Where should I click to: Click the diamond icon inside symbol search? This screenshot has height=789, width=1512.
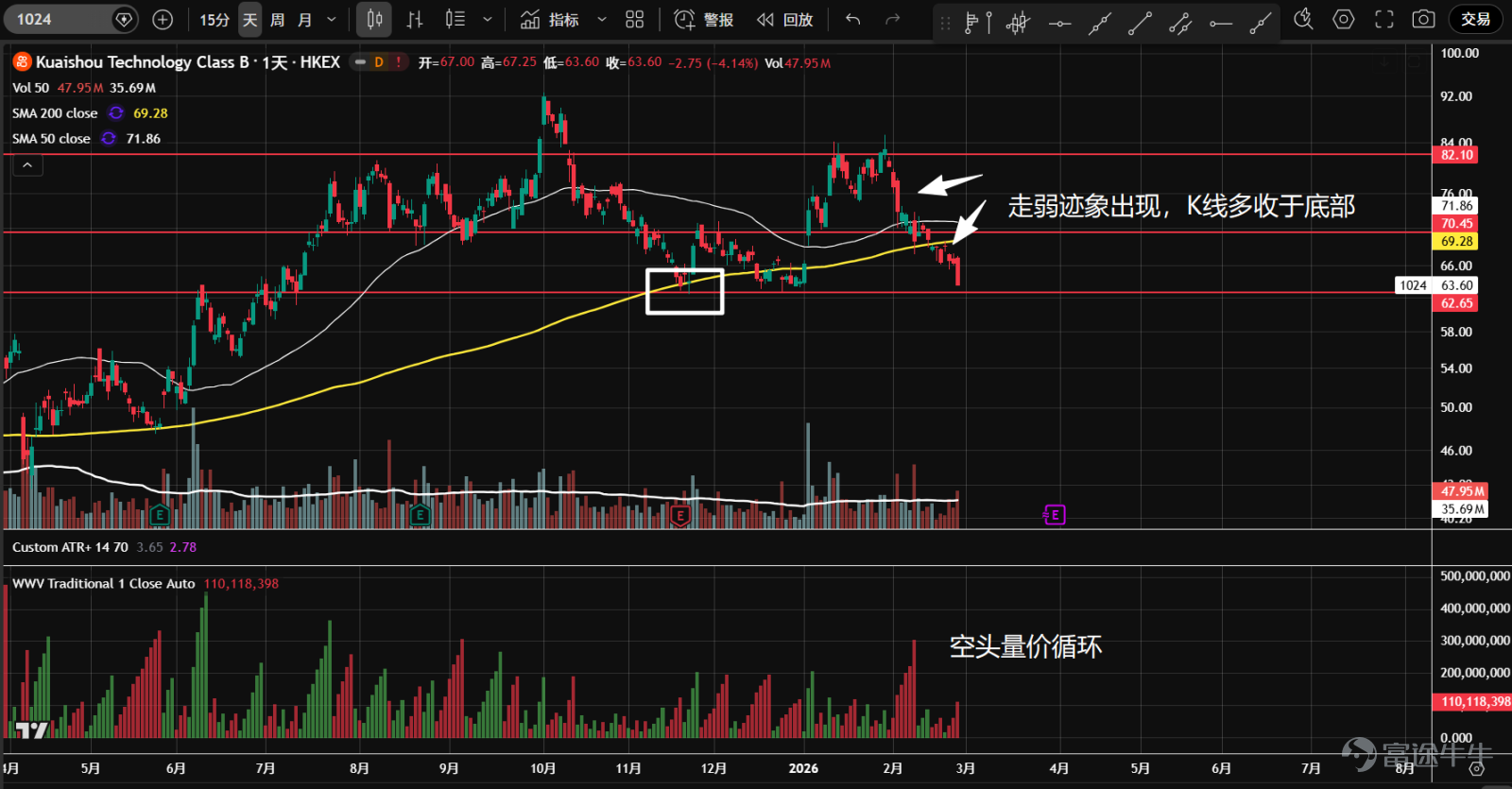point(124,19)
